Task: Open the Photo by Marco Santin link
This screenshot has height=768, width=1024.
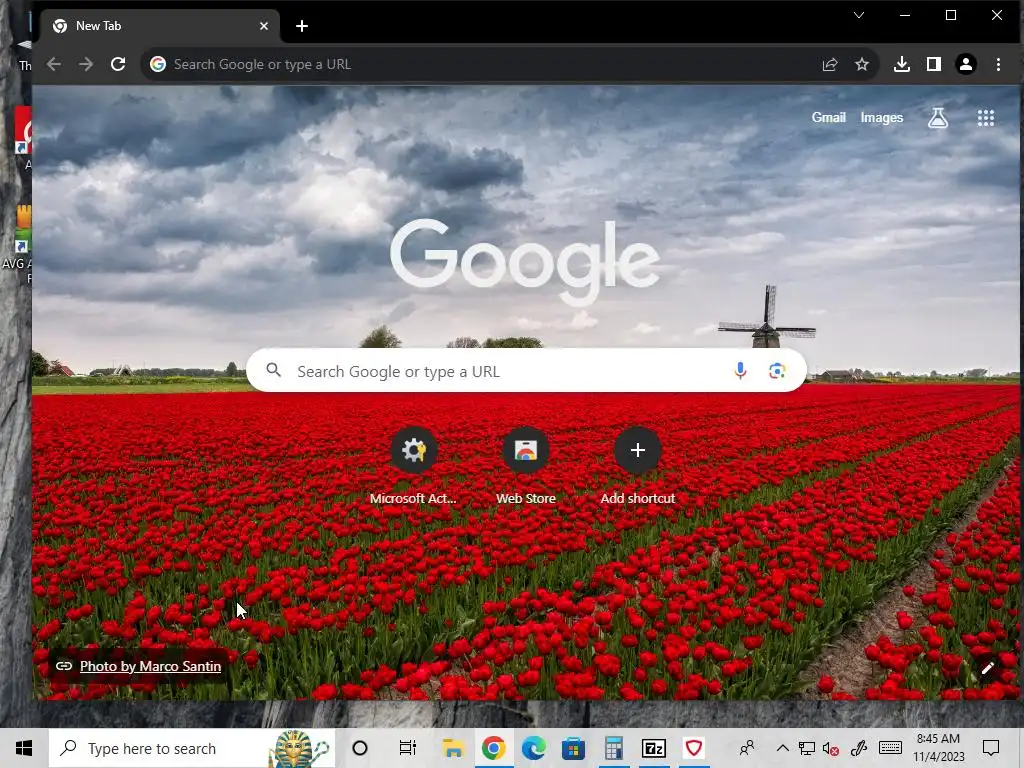Action: tap(150, 666)
